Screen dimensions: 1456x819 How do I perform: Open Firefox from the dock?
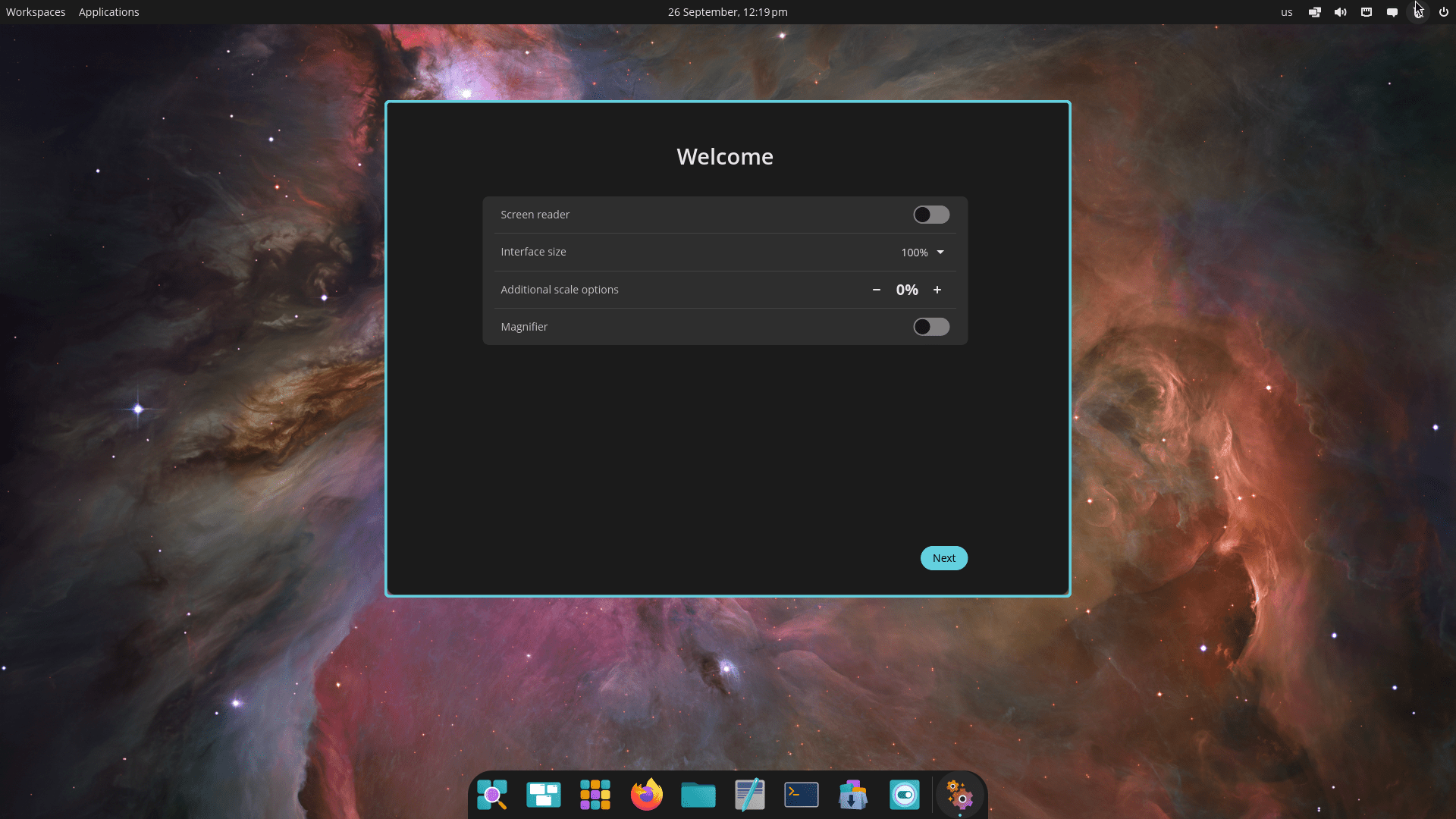point(646,795)
